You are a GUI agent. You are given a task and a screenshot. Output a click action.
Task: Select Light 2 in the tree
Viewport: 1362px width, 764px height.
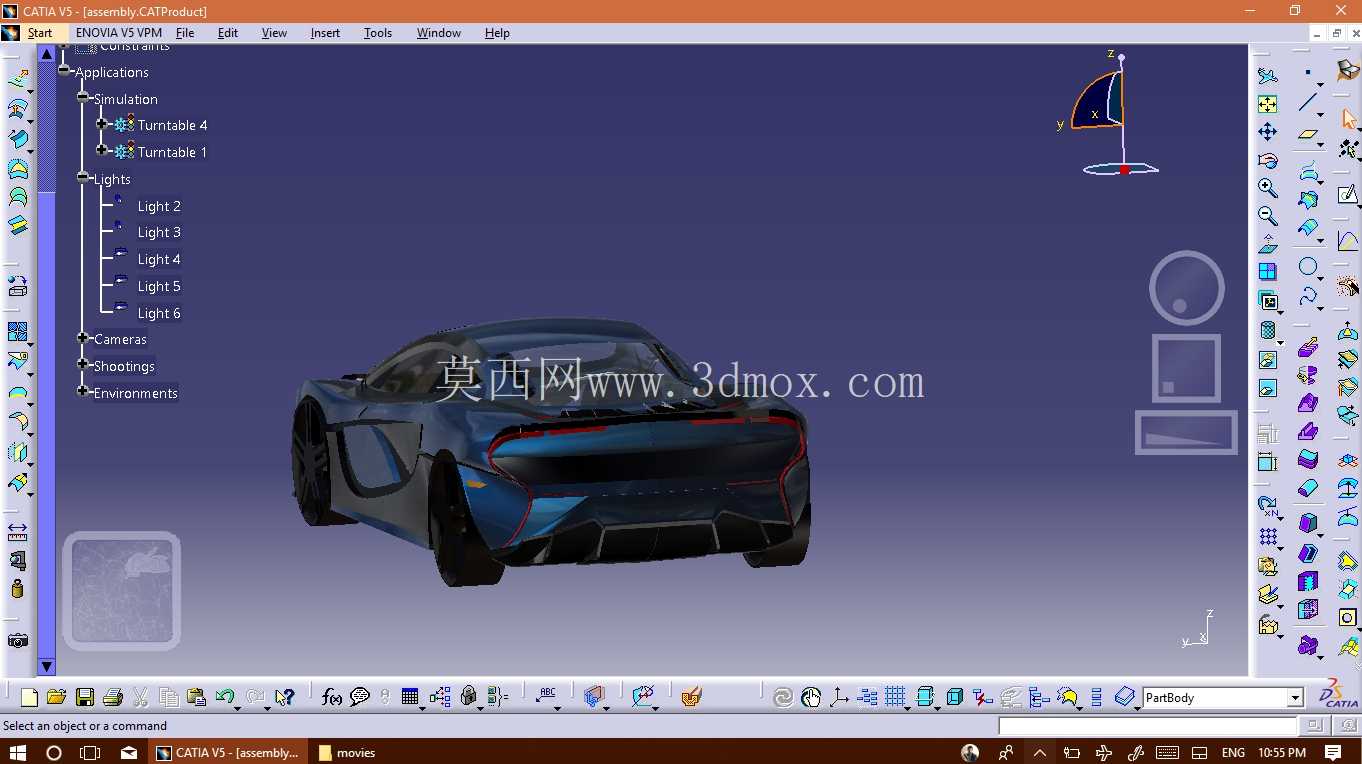pyautogui.click(x=159, y=206)
